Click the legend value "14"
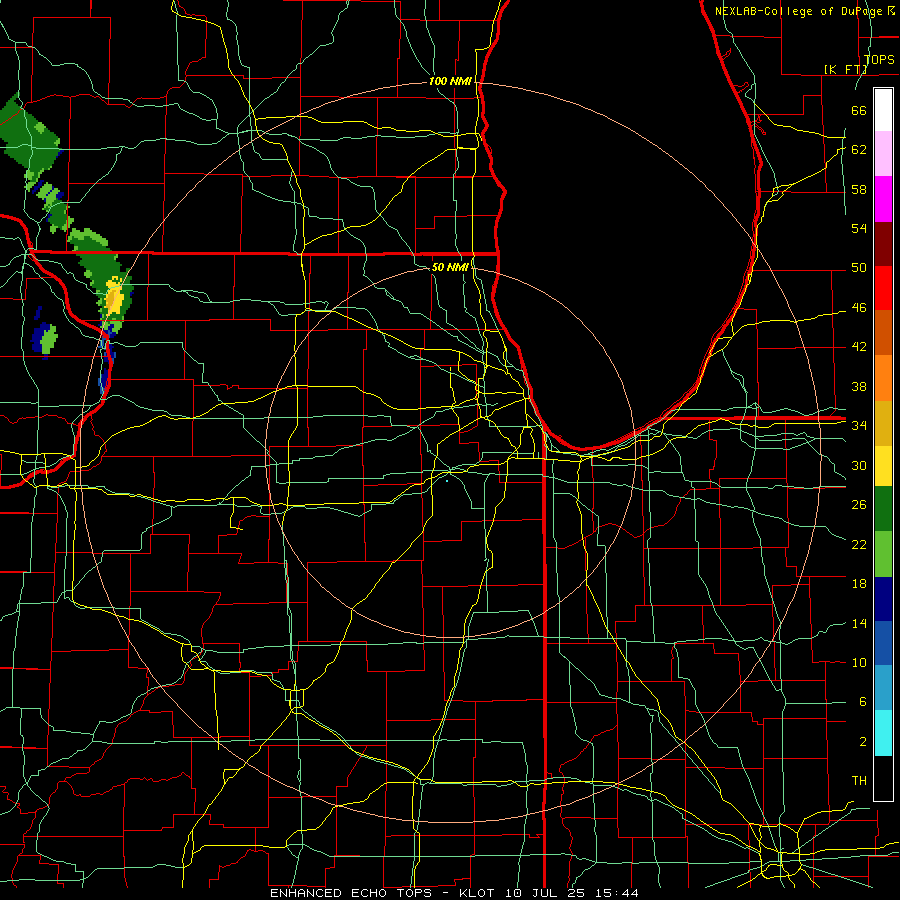The height and width of the screenshot is (900, 900). [859, 623]
